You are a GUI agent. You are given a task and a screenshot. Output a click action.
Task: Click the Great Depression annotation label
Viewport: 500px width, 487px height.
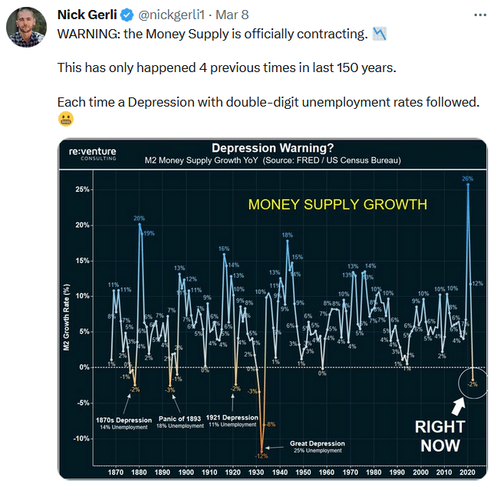[317, 447]
